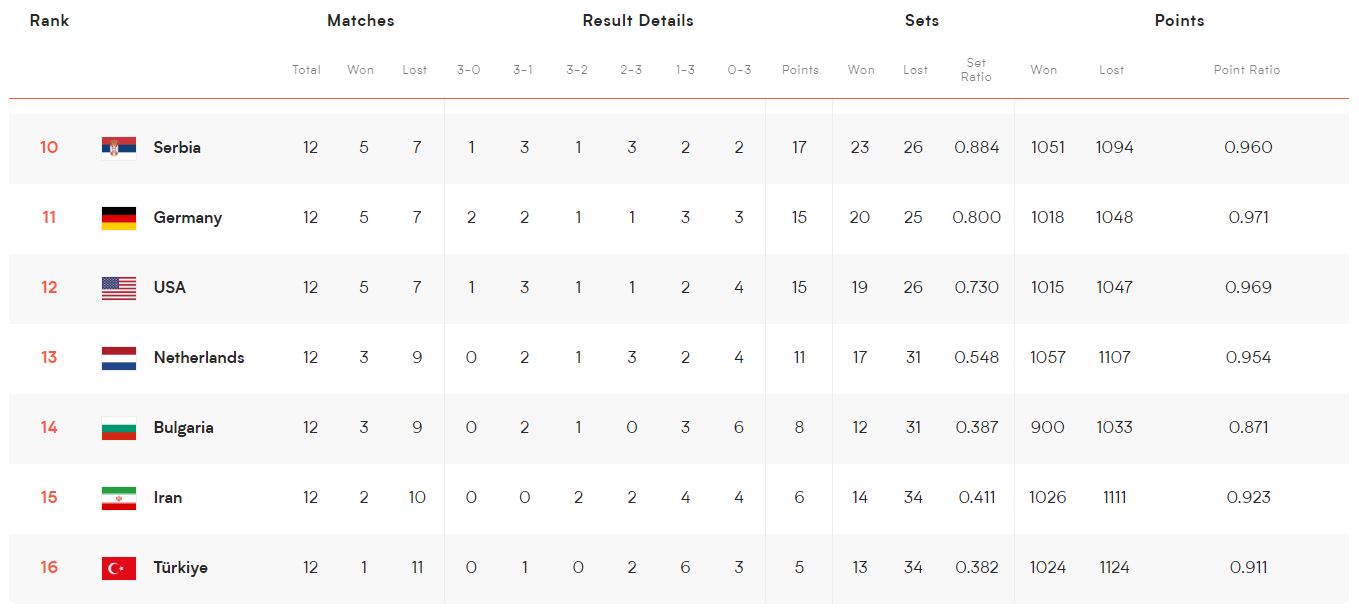Open the Serbia team link

(177, 147)
